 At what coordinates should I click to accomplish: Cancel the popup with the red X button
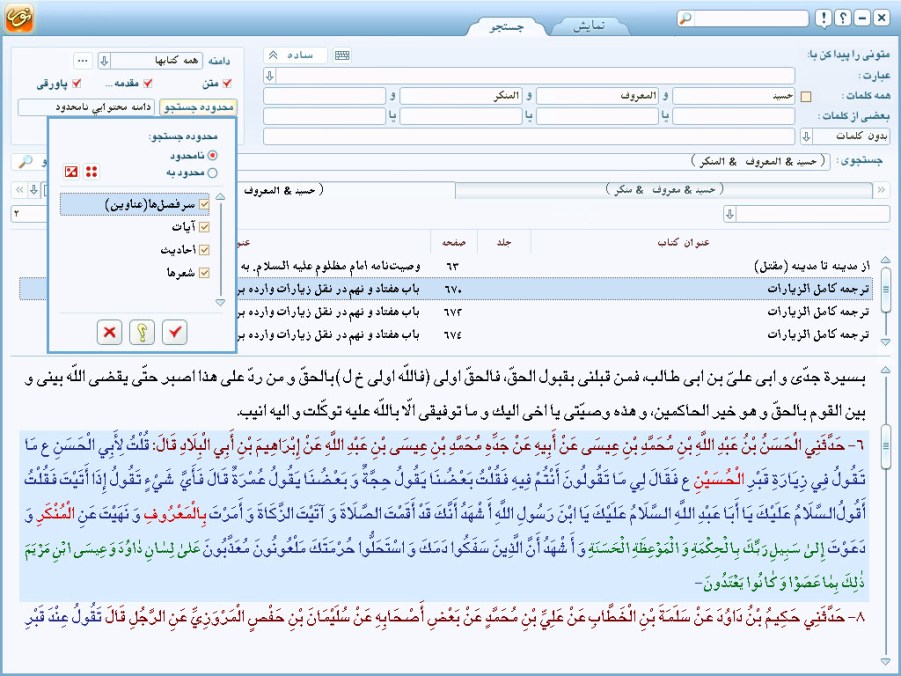click(x=109, y=332)
